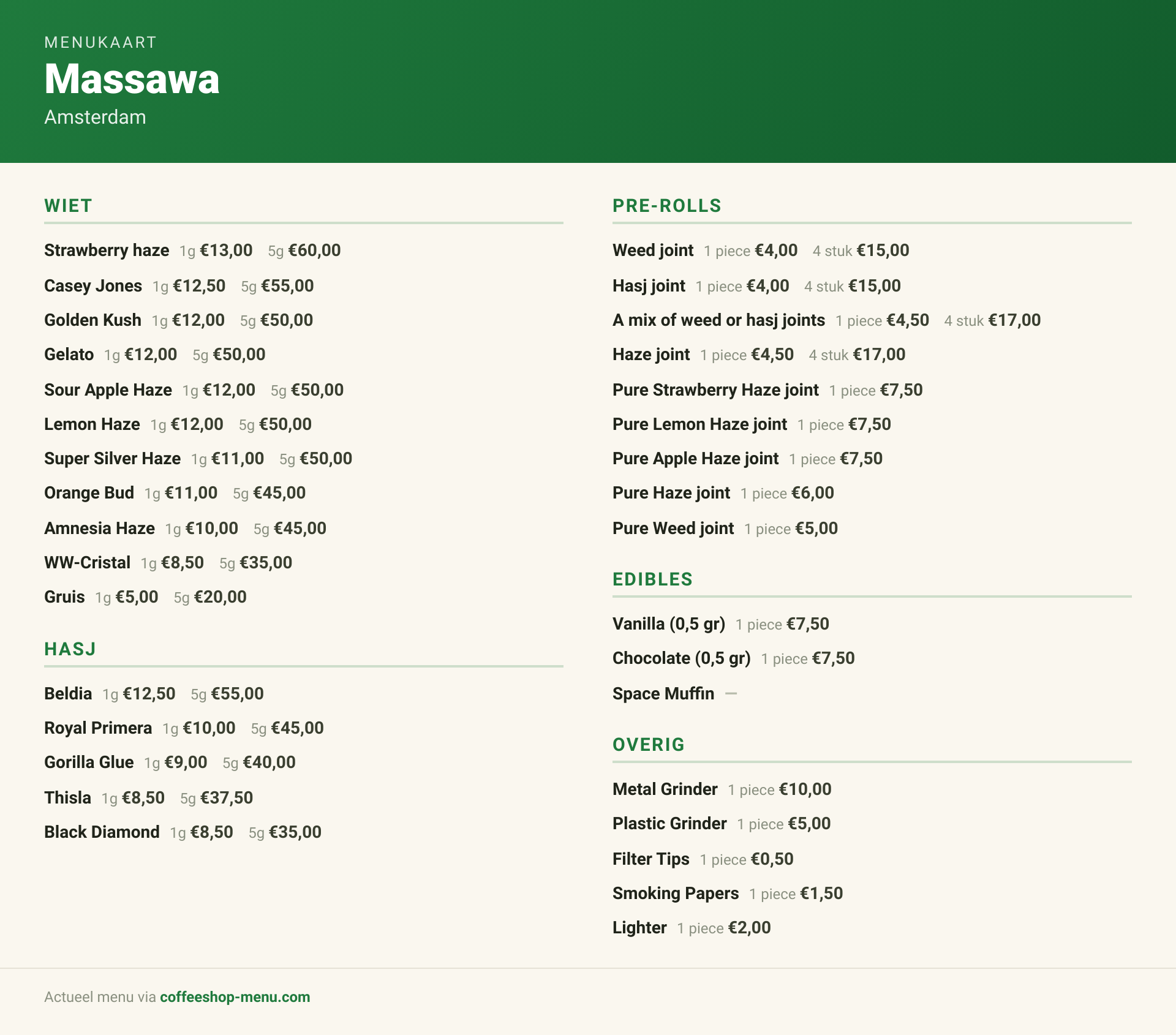Click the Gorilla Glue item name

89,762
